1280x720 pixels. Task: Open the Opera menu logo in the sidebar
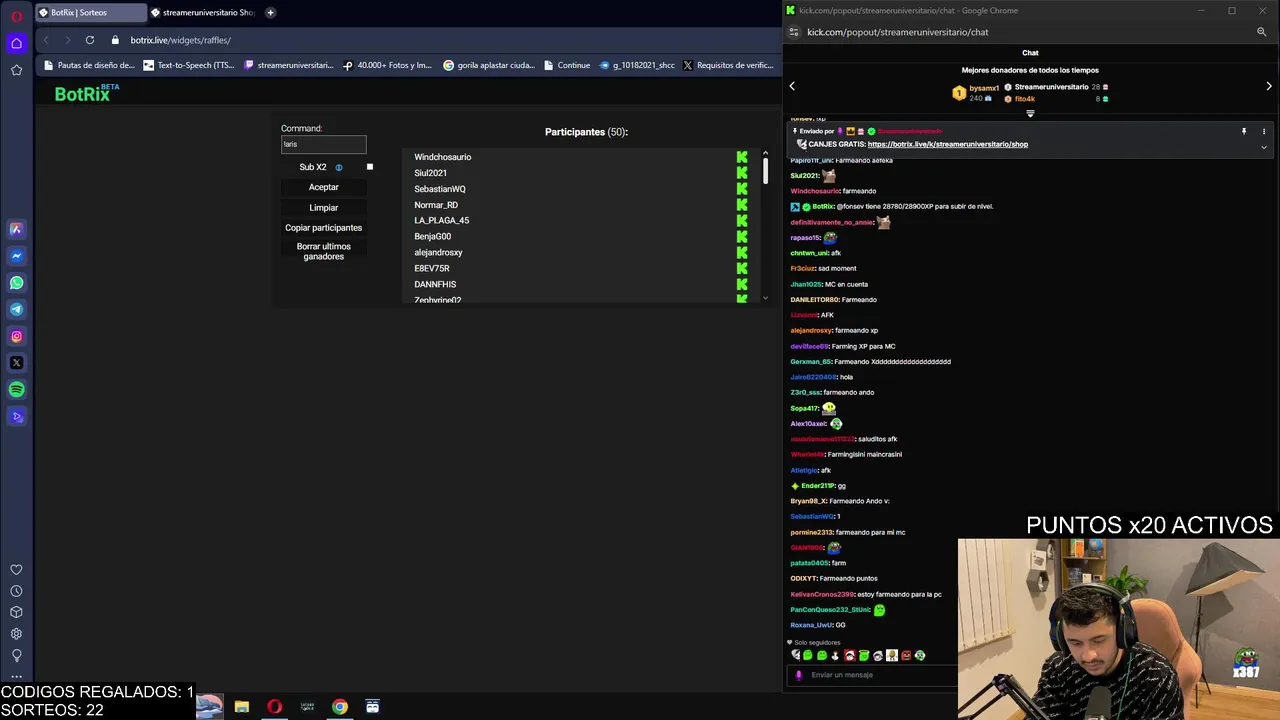[16, 15]
